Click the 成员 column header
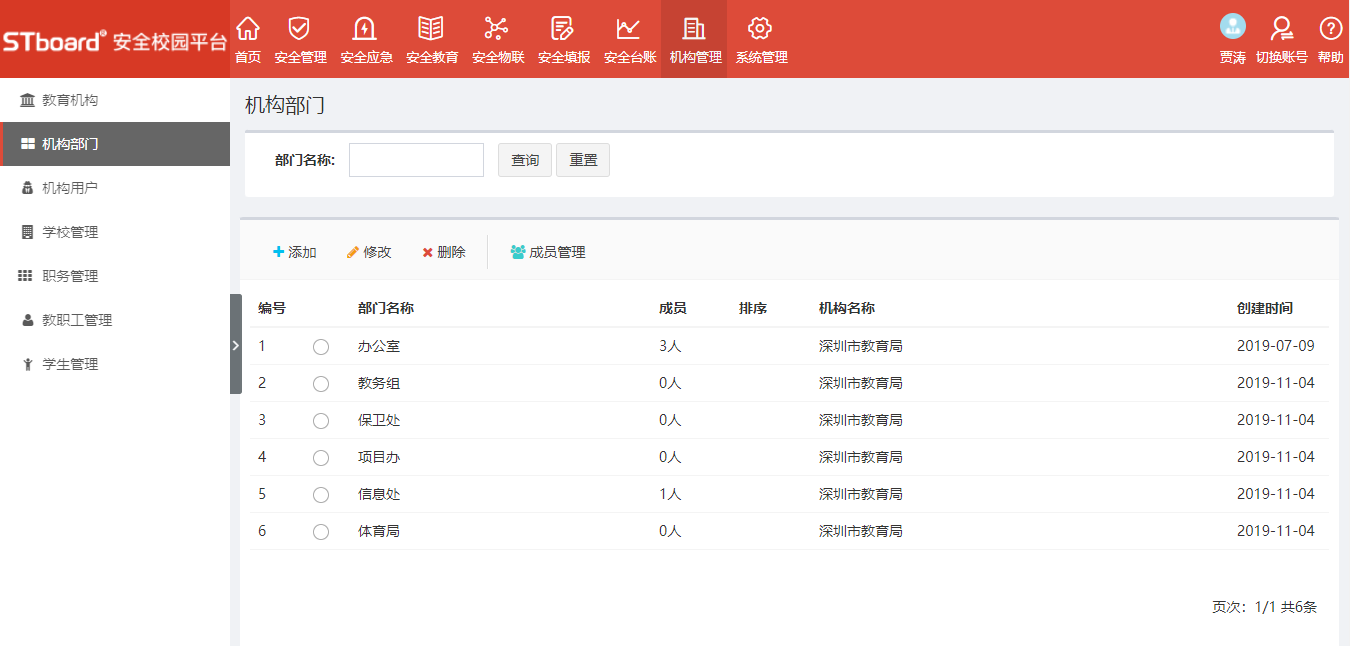This screenshot has height=646, width=1350. (673, 308)
